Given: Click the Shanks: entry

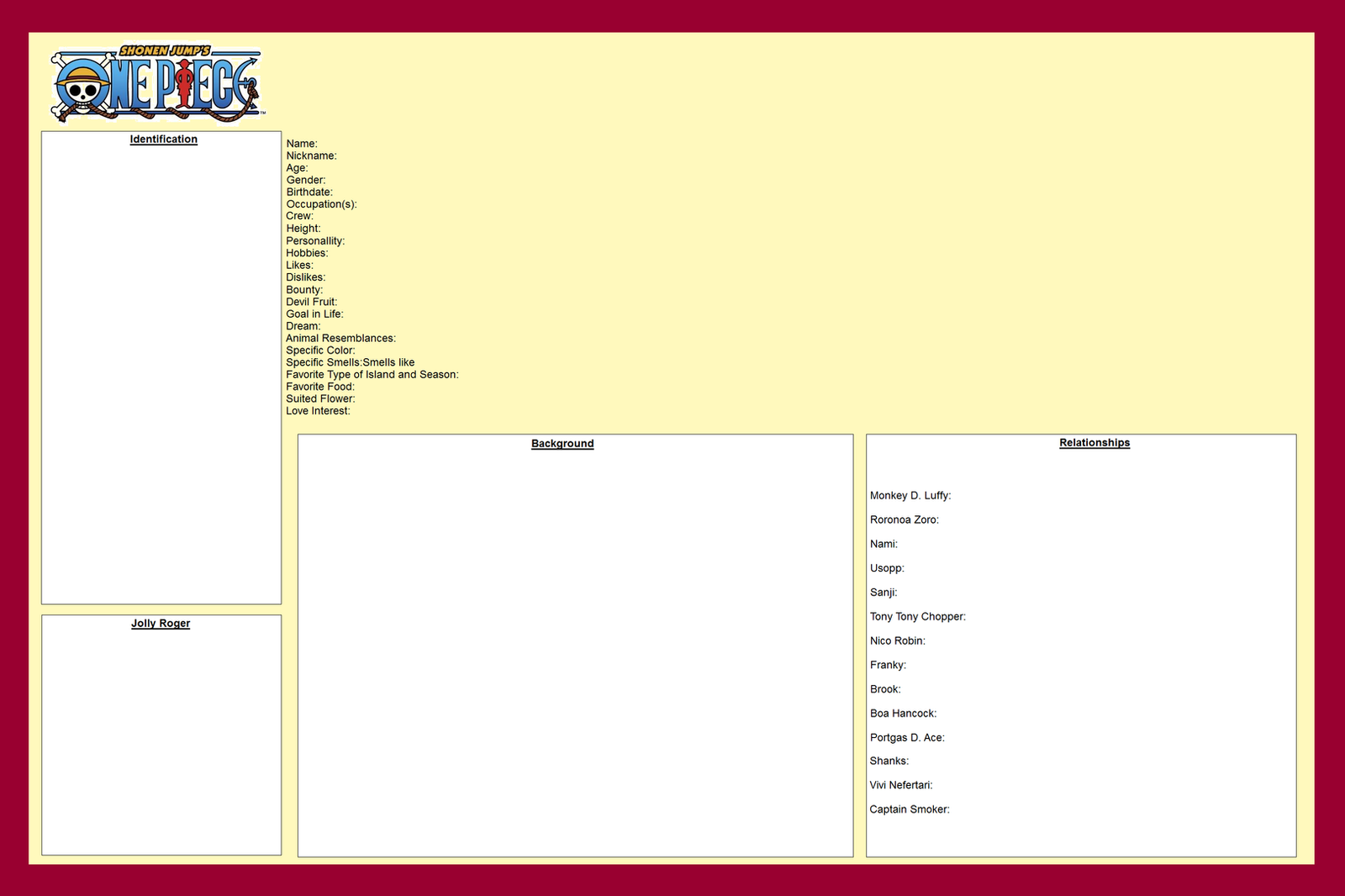Looking at the screenshot, I should coord(889,762).
